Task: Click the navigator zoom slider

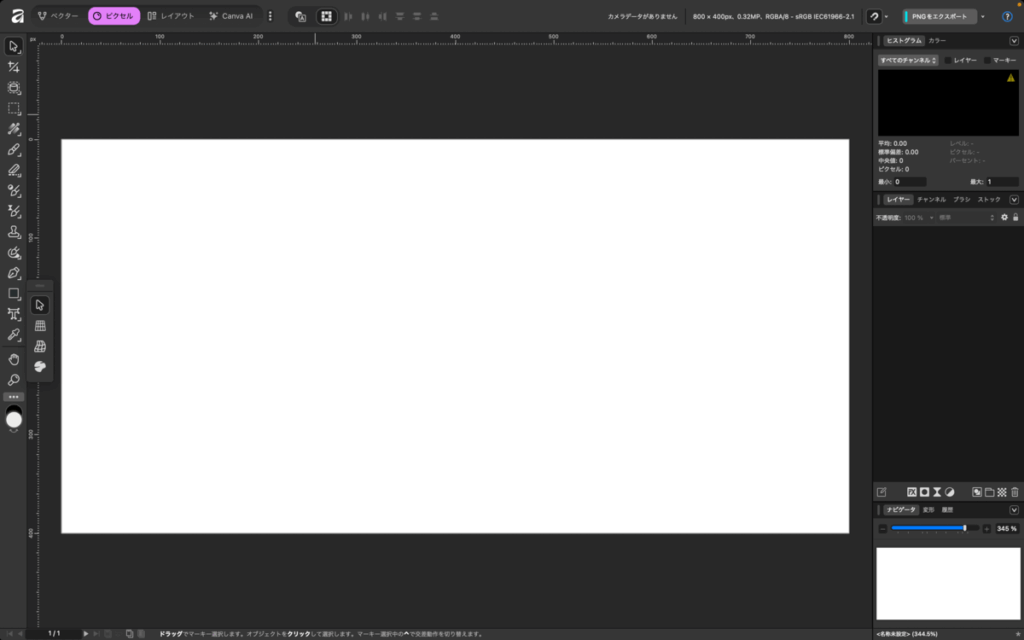Action: click(930, 528)
